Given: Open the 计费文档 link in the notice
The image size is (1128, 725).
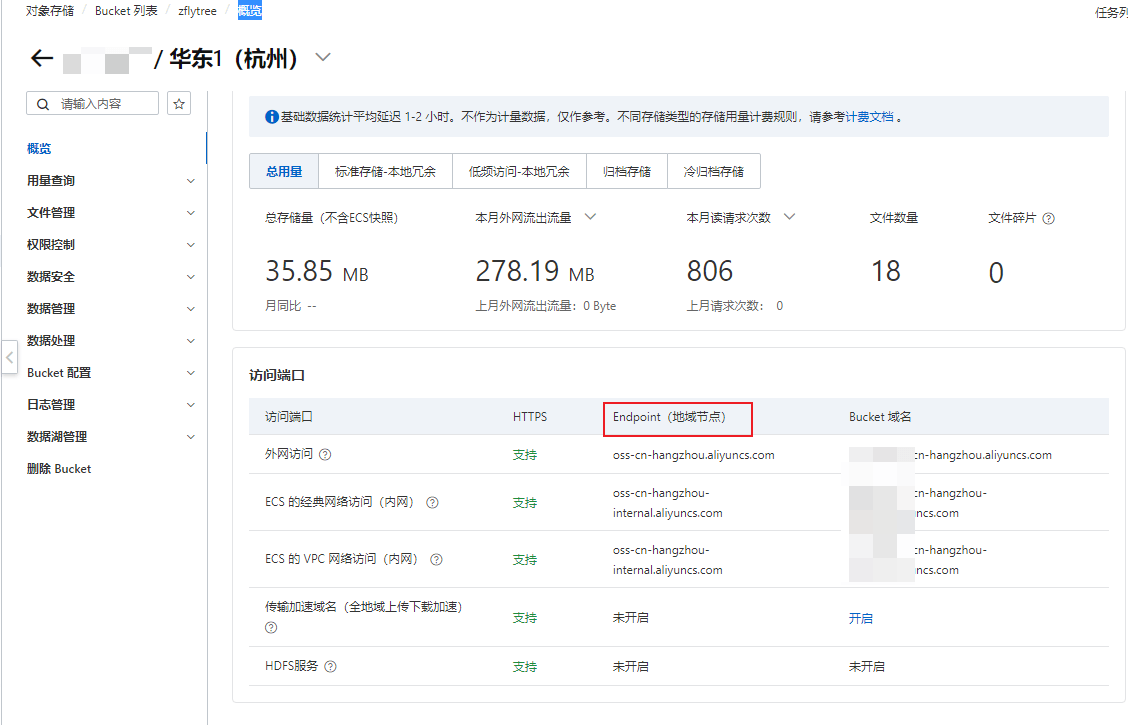Looking at the screenshot, I should coord(869,117).
